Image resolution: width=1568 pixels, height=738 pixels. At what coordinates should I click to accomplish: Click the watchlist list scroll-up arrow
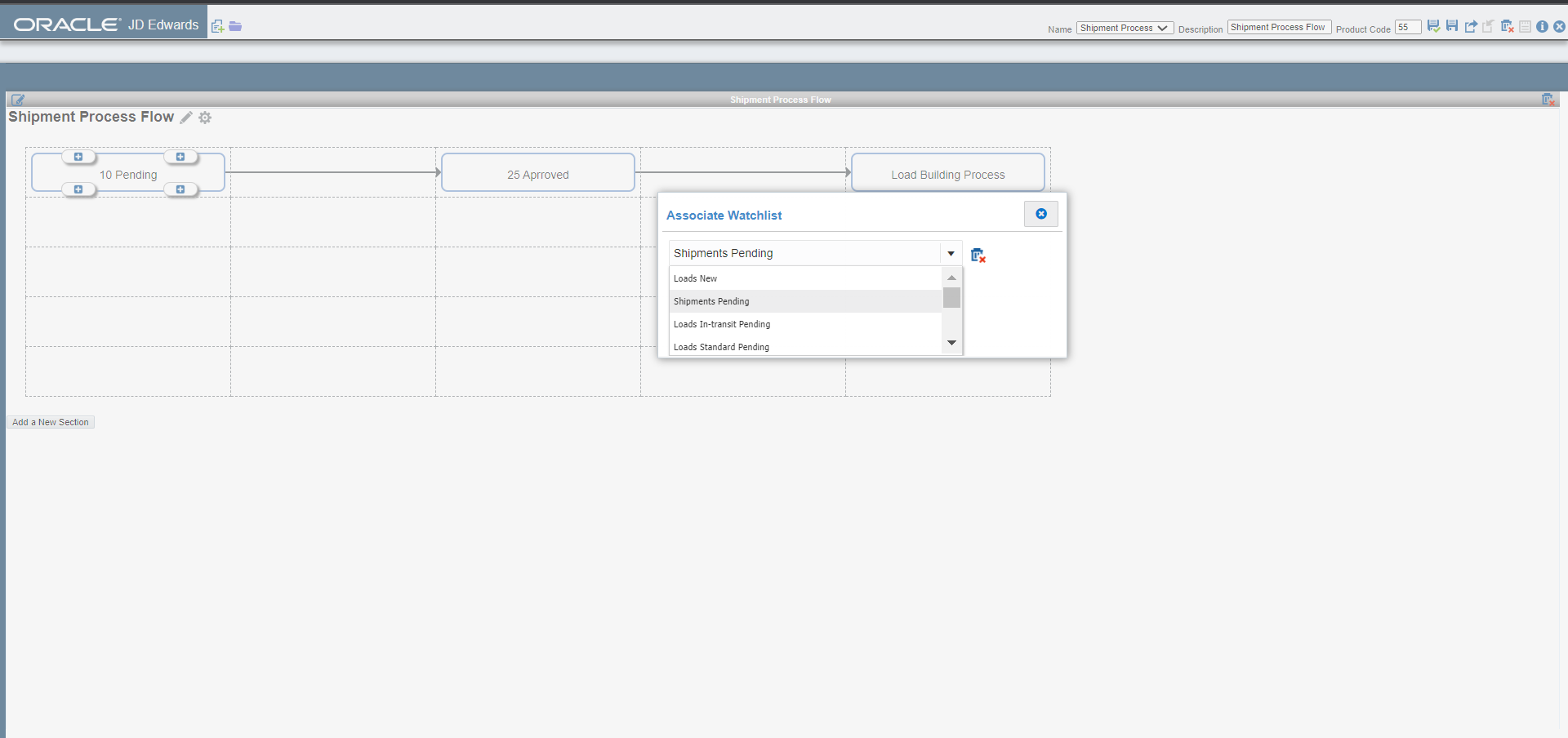coord(951,278)
